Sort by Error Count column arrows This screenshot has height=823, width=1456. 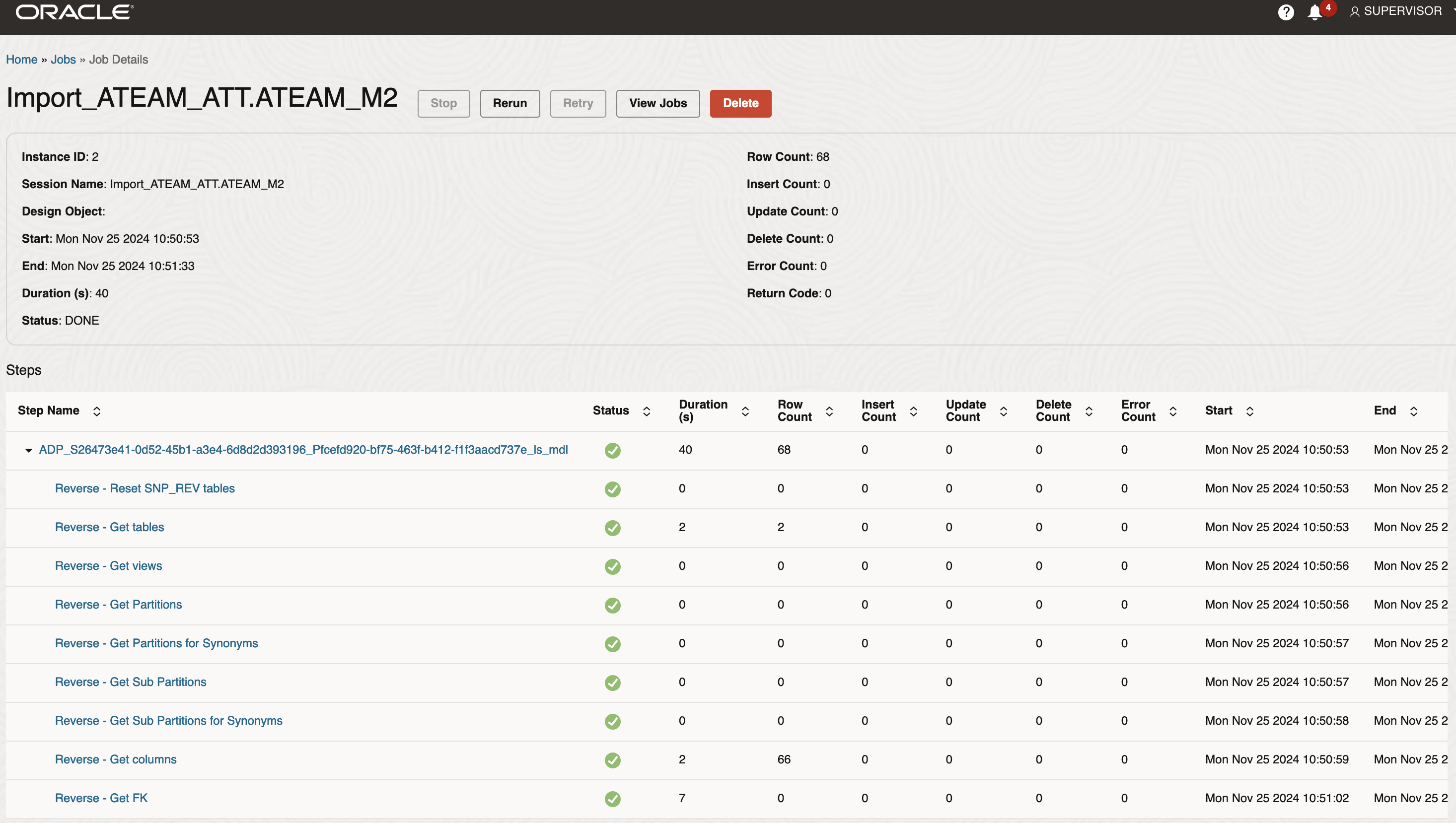pyautogui.click(x=1173, y=411)
